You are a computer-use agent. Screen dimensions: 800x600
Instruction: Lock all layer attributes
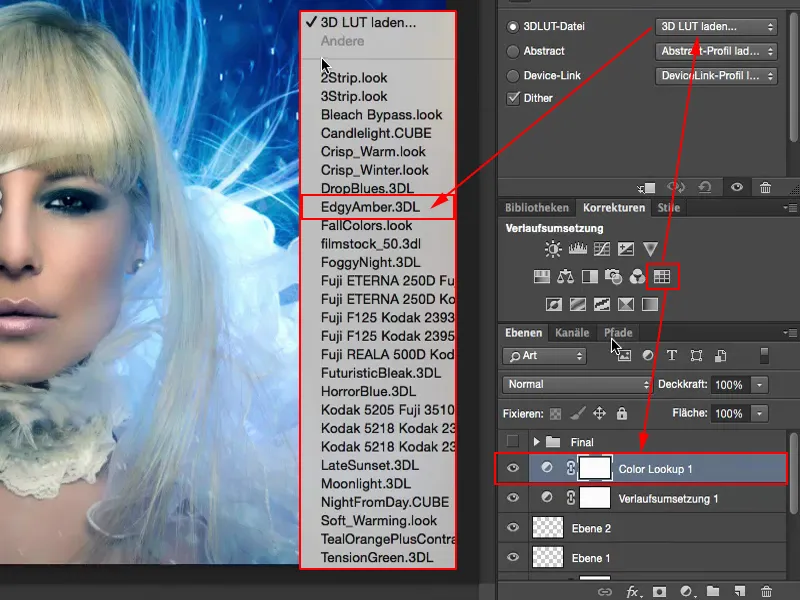pyautogui.click(x=621, y=413)
